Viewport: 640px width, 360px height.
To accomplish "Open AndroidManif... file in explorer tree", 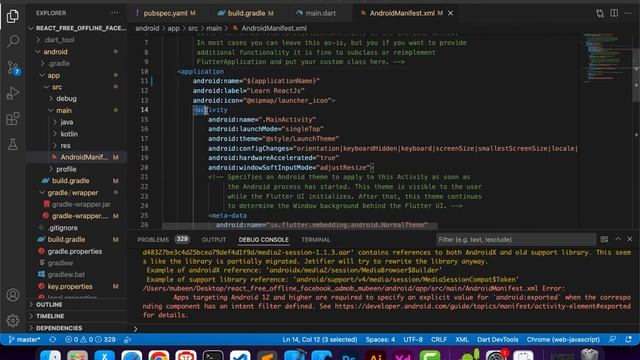I will 84,157.
